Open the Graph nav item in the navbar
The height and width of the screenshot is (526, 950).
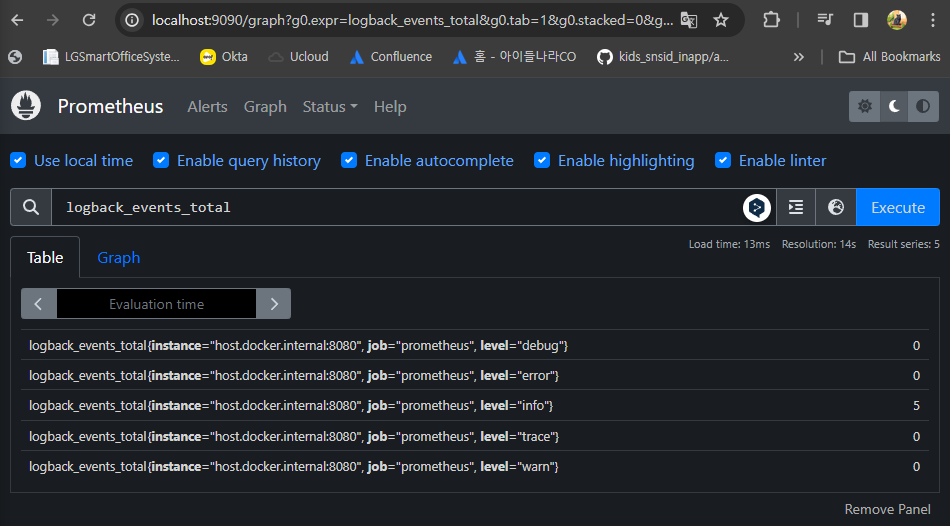[x=265, y=107]
